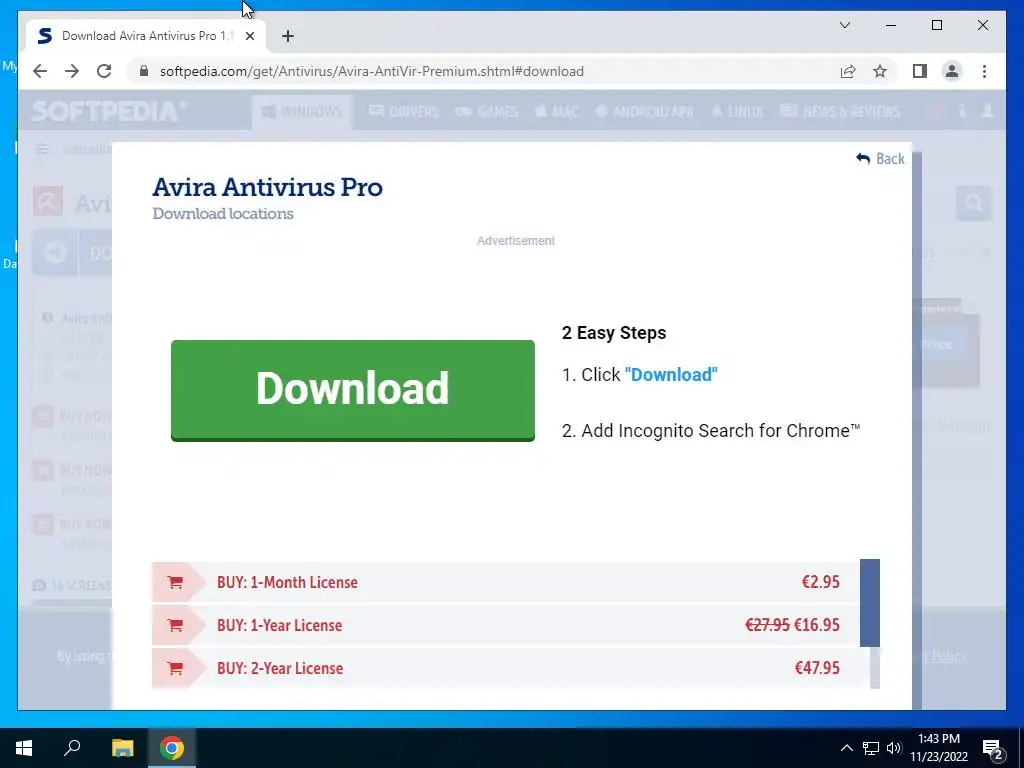Click the cart icon for 2-Year License
This screenshot has width=1024, height=768.
pyautogui.click(x=174, y=668)
